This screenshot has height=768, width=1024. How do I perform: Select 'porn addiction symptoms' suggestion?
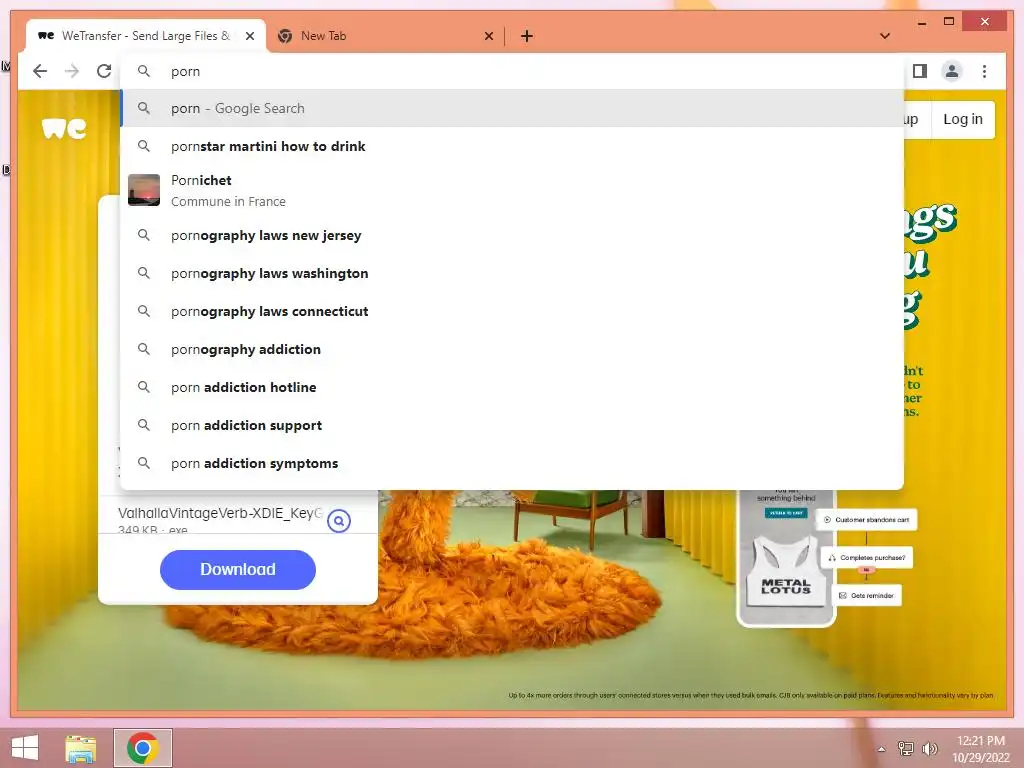[512, 463]
